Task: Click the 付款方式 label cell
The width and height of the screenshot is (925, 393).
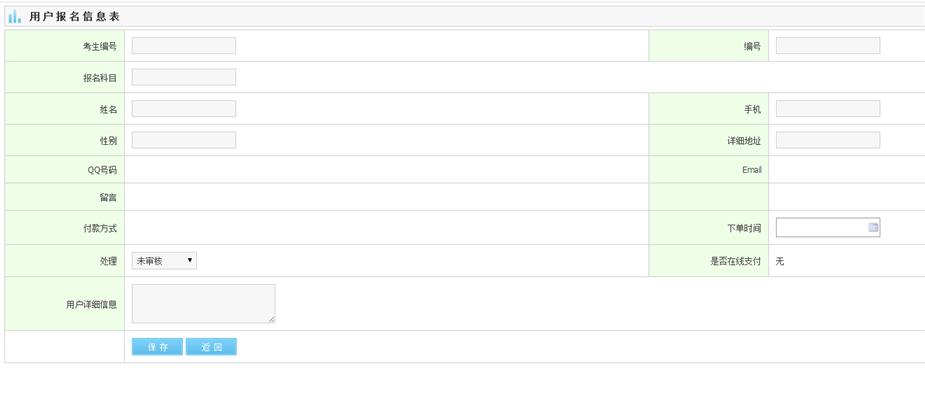Action: tap(64, 228)
